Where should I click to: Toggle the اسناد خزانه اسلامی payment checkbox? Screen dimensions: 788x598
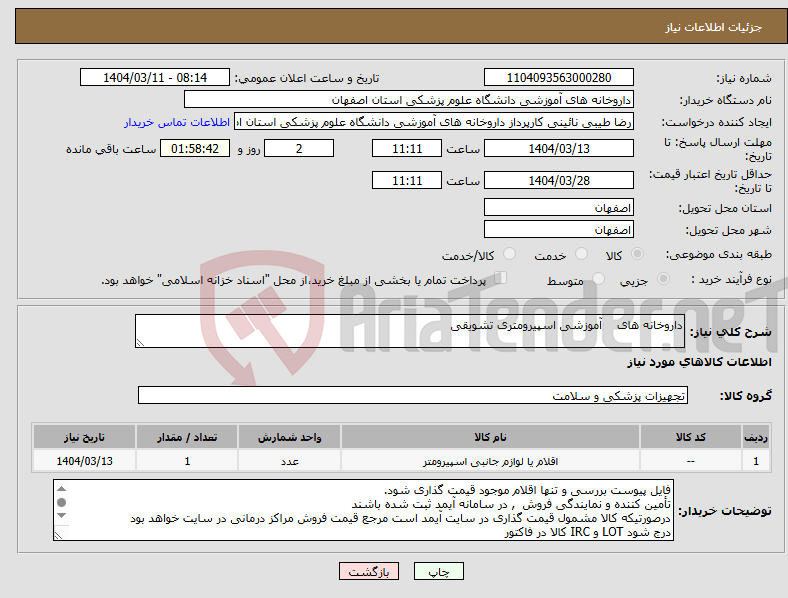[501, 278]
